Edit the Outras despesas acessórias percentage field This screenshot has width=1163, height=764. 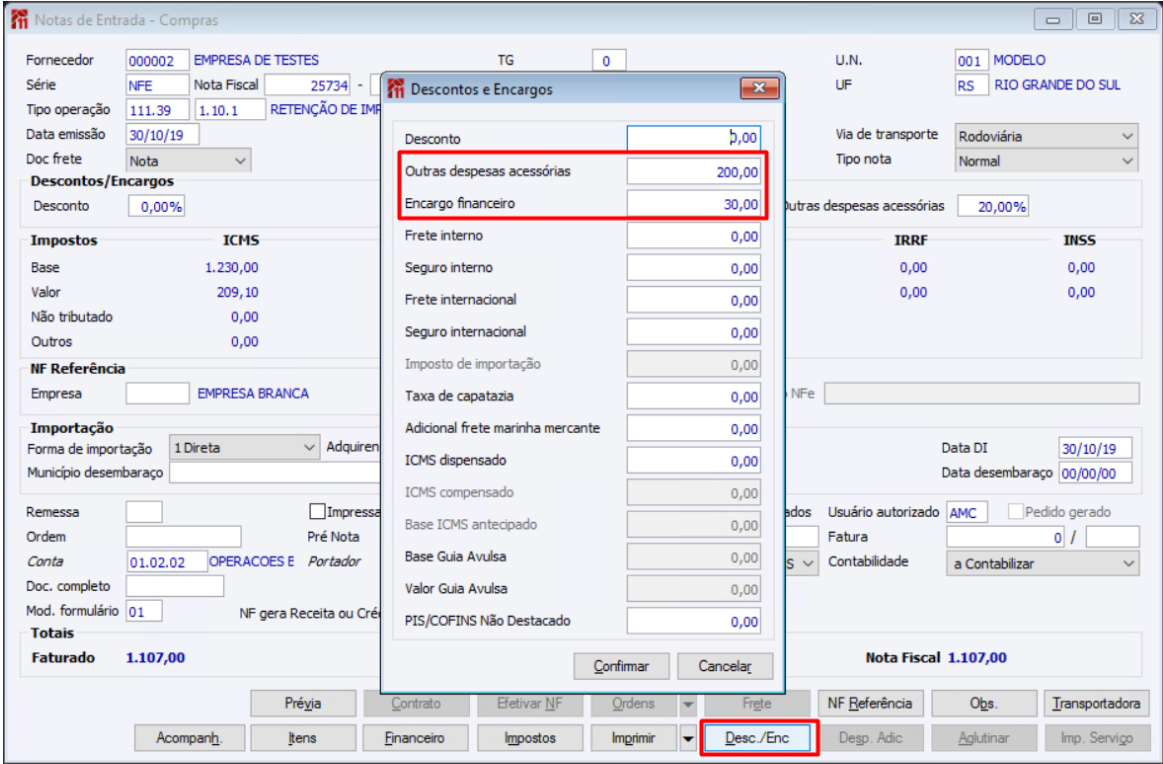point(993,206)
